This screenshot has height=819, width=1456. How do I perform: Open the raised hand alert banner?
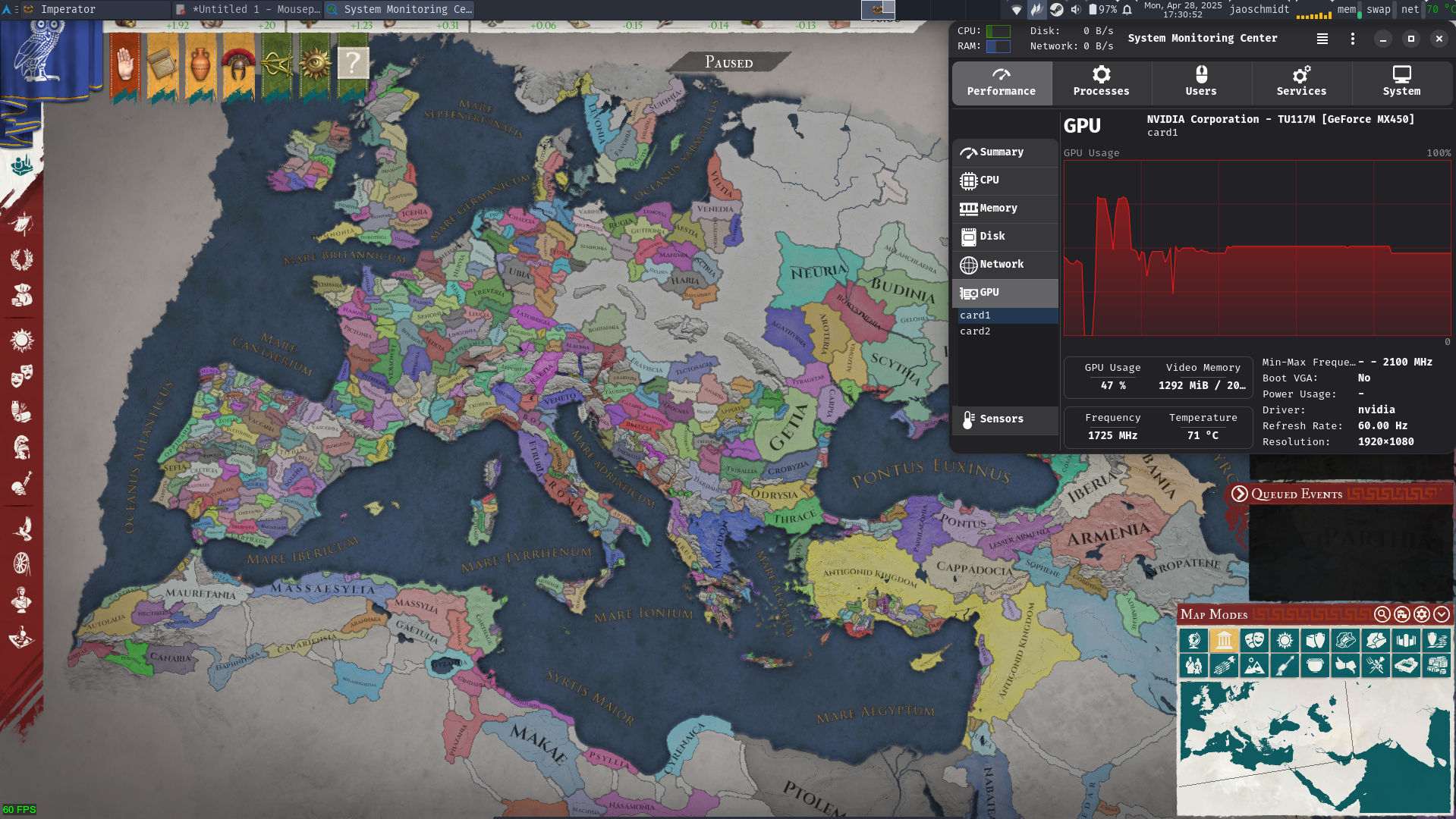pos(124,68)
